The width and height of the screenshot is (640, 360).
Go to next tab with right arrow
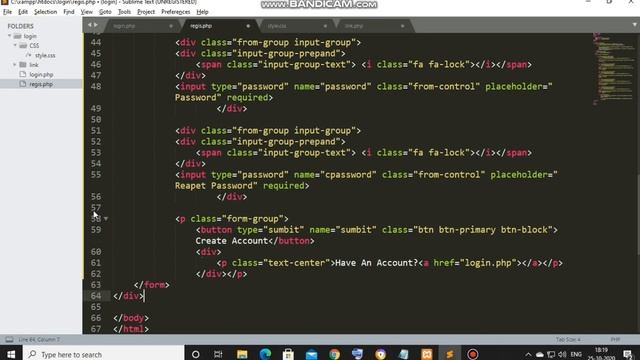pos(96,25)
